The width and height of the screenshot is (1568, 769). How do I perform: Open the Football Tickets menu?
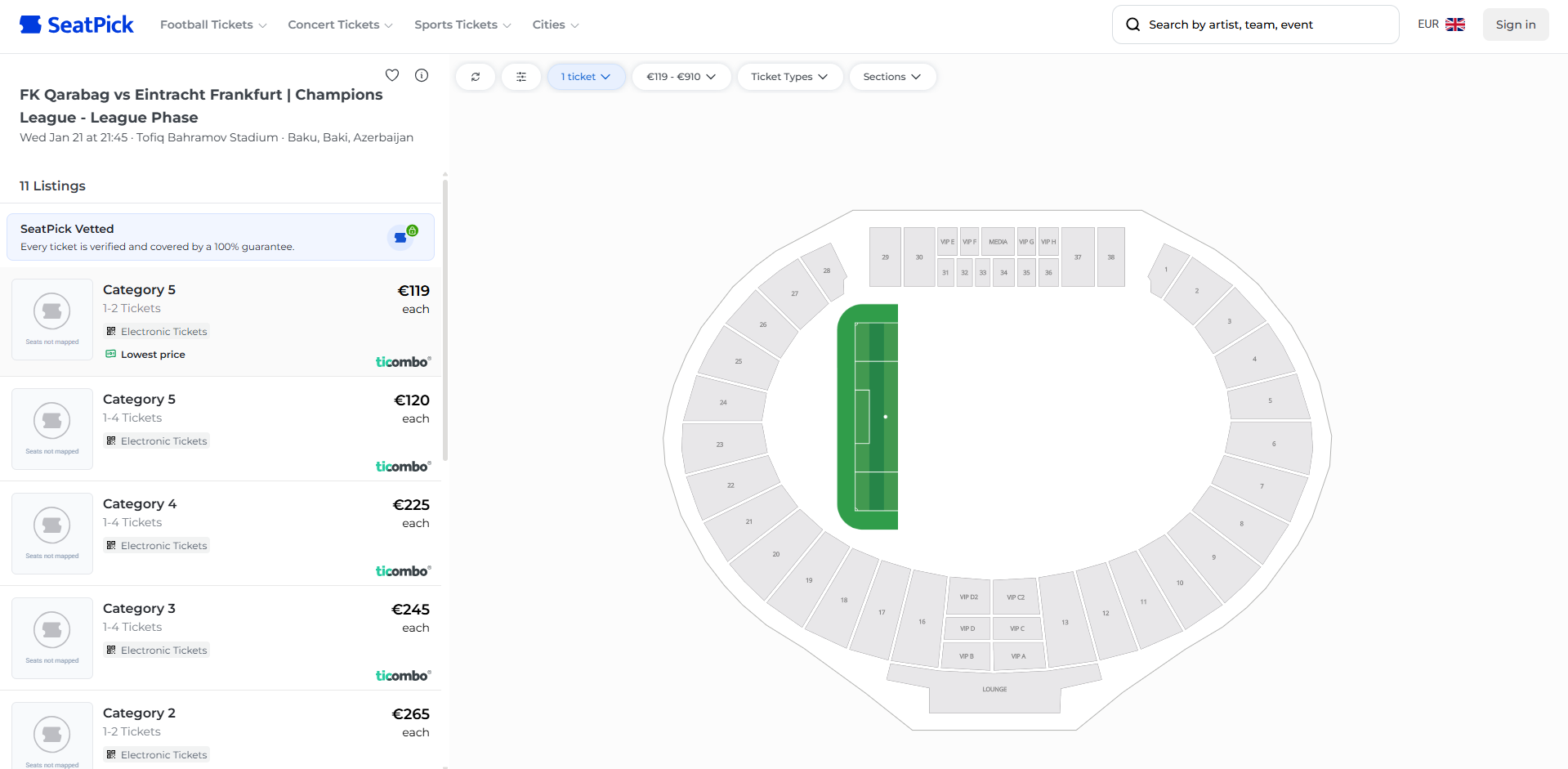213,25
